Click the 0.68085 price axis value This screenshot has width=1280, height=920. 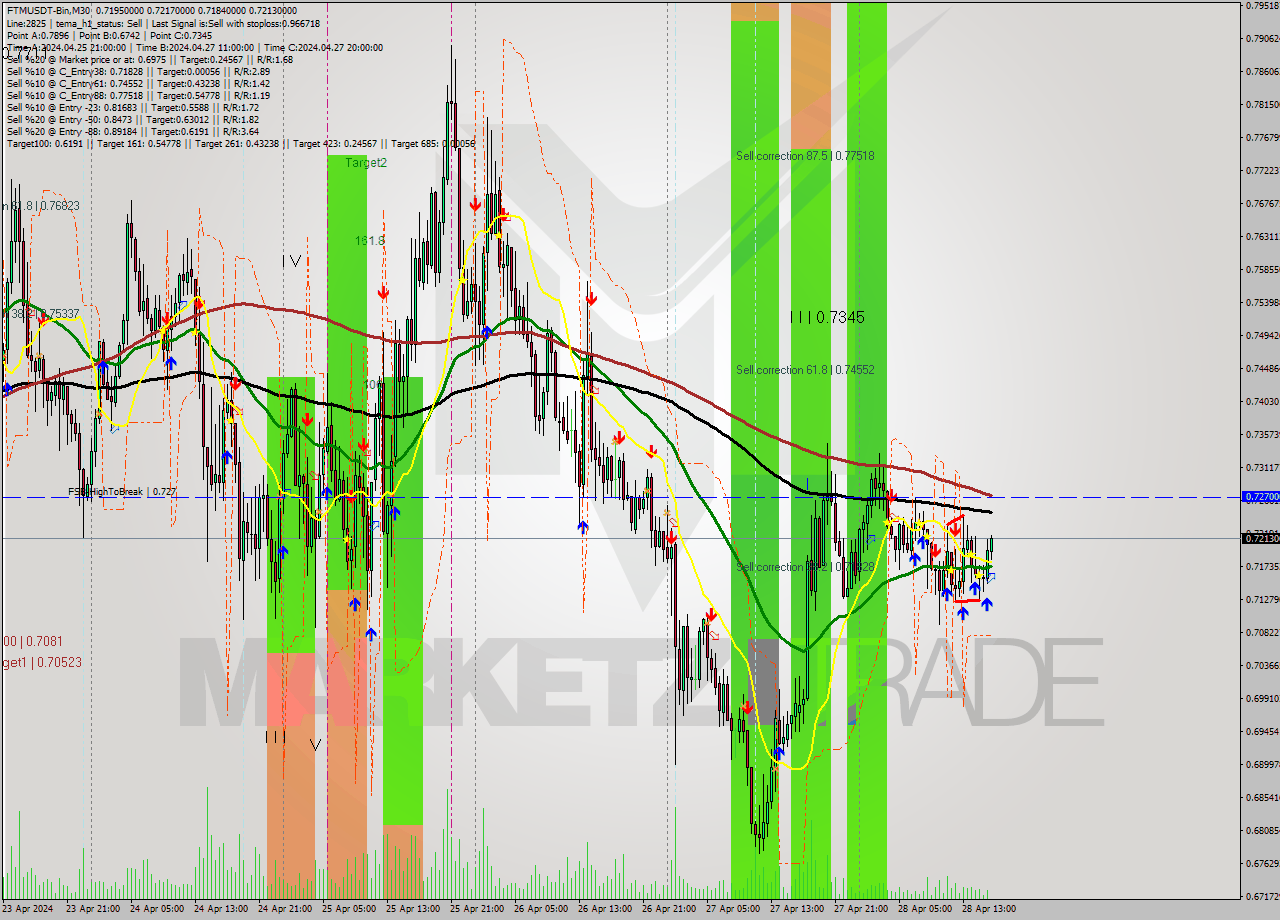point(1263,831)
